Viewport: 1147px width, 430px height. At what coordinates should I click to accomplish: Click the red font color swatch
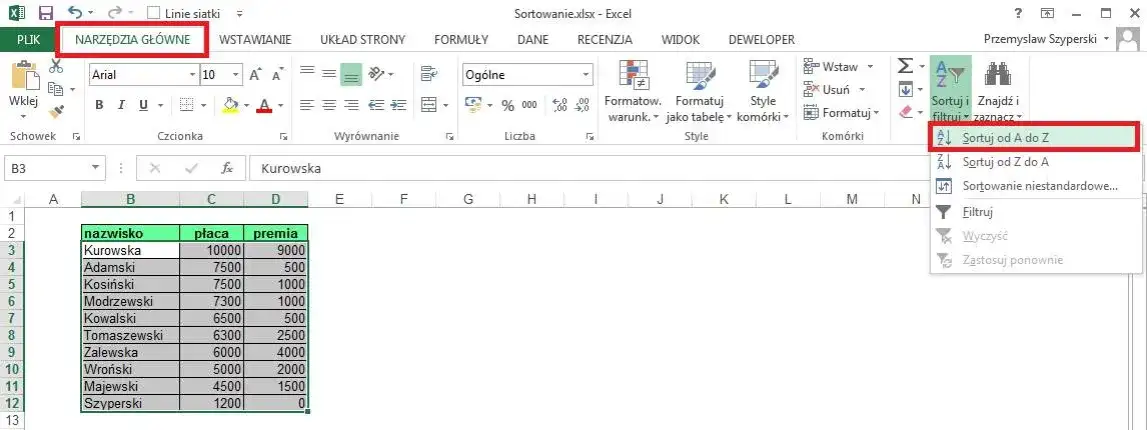(264, 106)
